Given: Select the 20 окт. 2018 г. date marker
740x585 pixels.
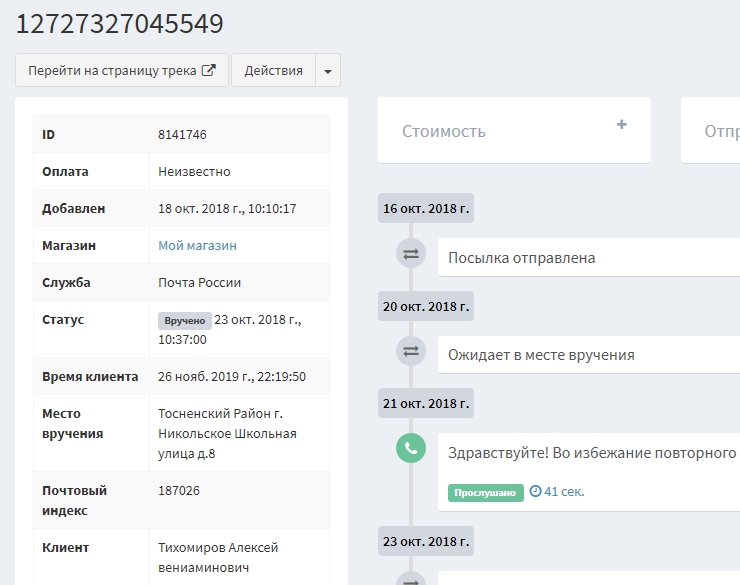Looking at the screenshot, I should (426, 305).
